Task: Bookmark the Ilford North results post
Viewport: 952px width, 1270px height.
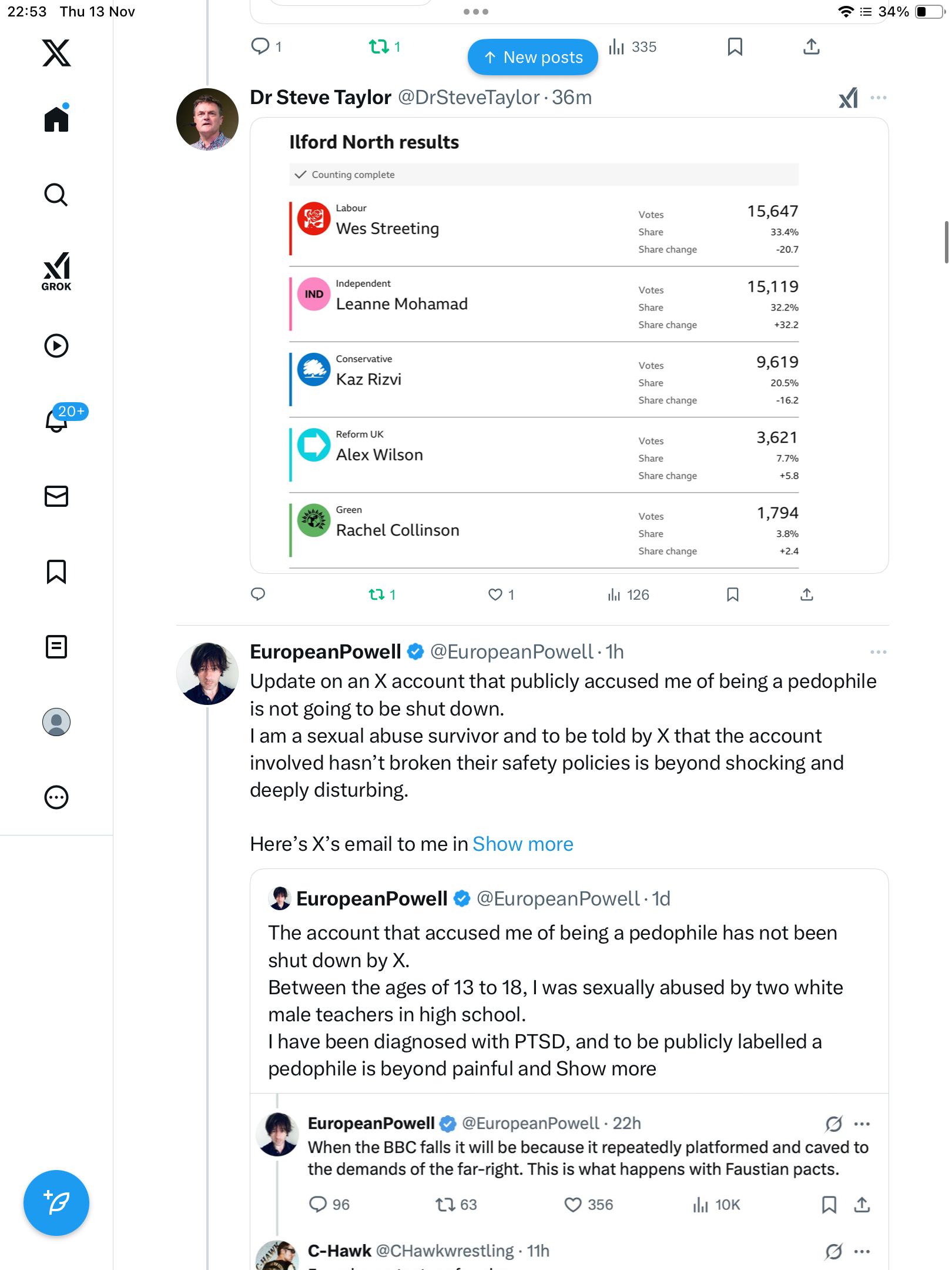Action: tap(732, 594)
